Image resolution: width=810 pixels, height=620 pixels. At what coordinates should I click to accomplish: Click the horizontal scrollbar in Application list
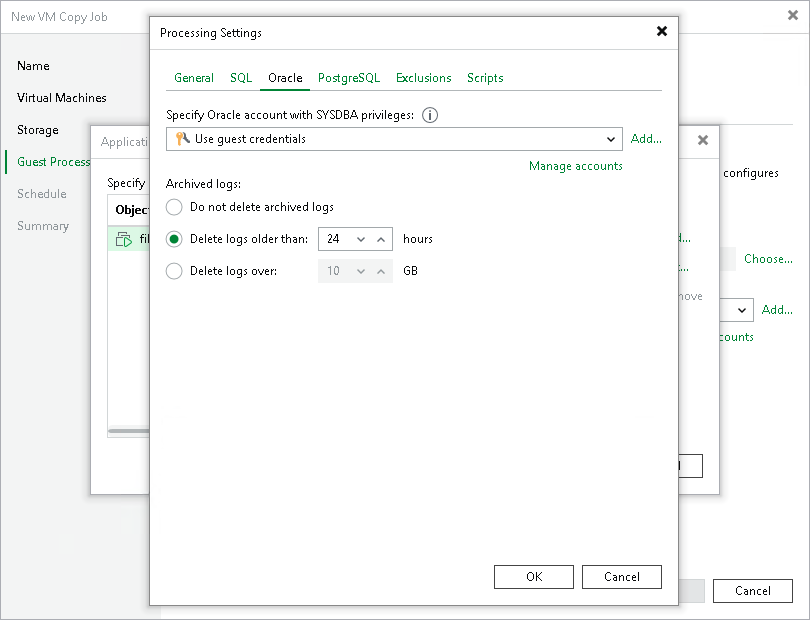129,431
